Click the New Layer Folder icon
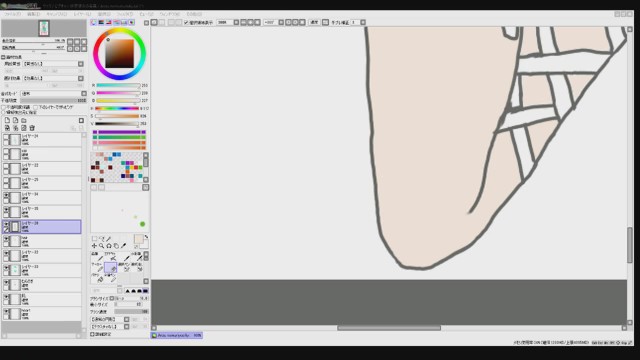This screenshot has width=640, height=360. pos(24,120)
